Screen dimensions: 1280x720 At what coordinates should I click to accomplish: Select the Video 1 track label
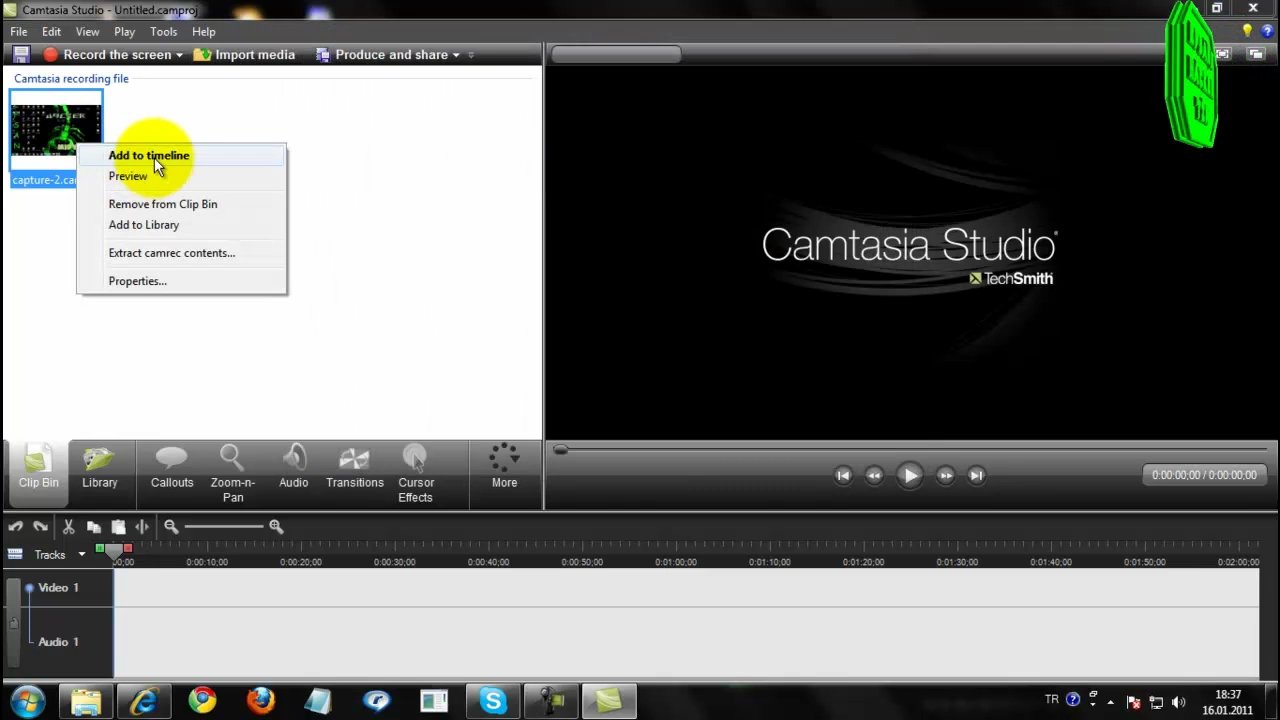(x=58, y=588)
